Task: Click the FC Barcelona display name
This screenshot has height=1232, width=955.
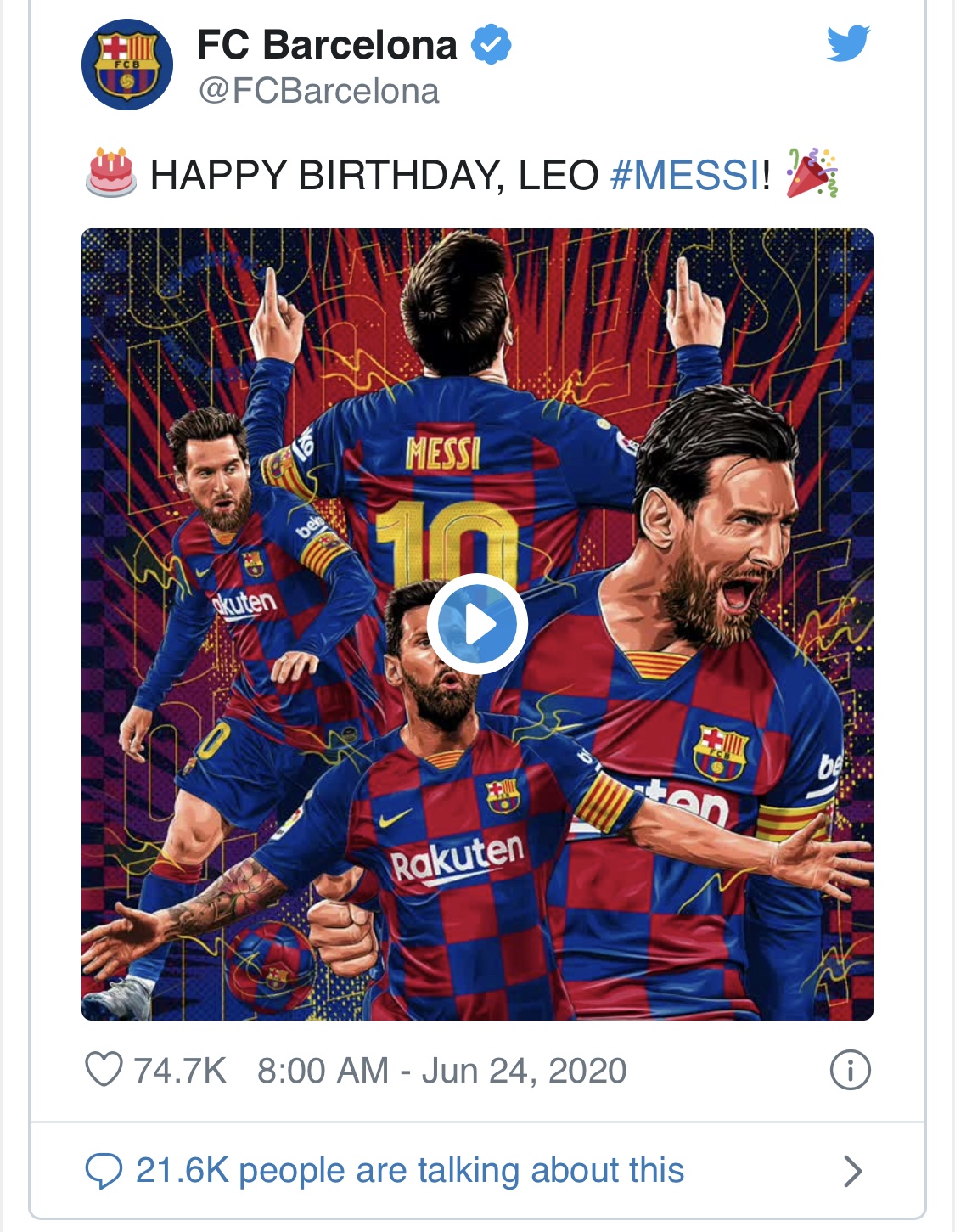Action: click(x=327, y=44)
